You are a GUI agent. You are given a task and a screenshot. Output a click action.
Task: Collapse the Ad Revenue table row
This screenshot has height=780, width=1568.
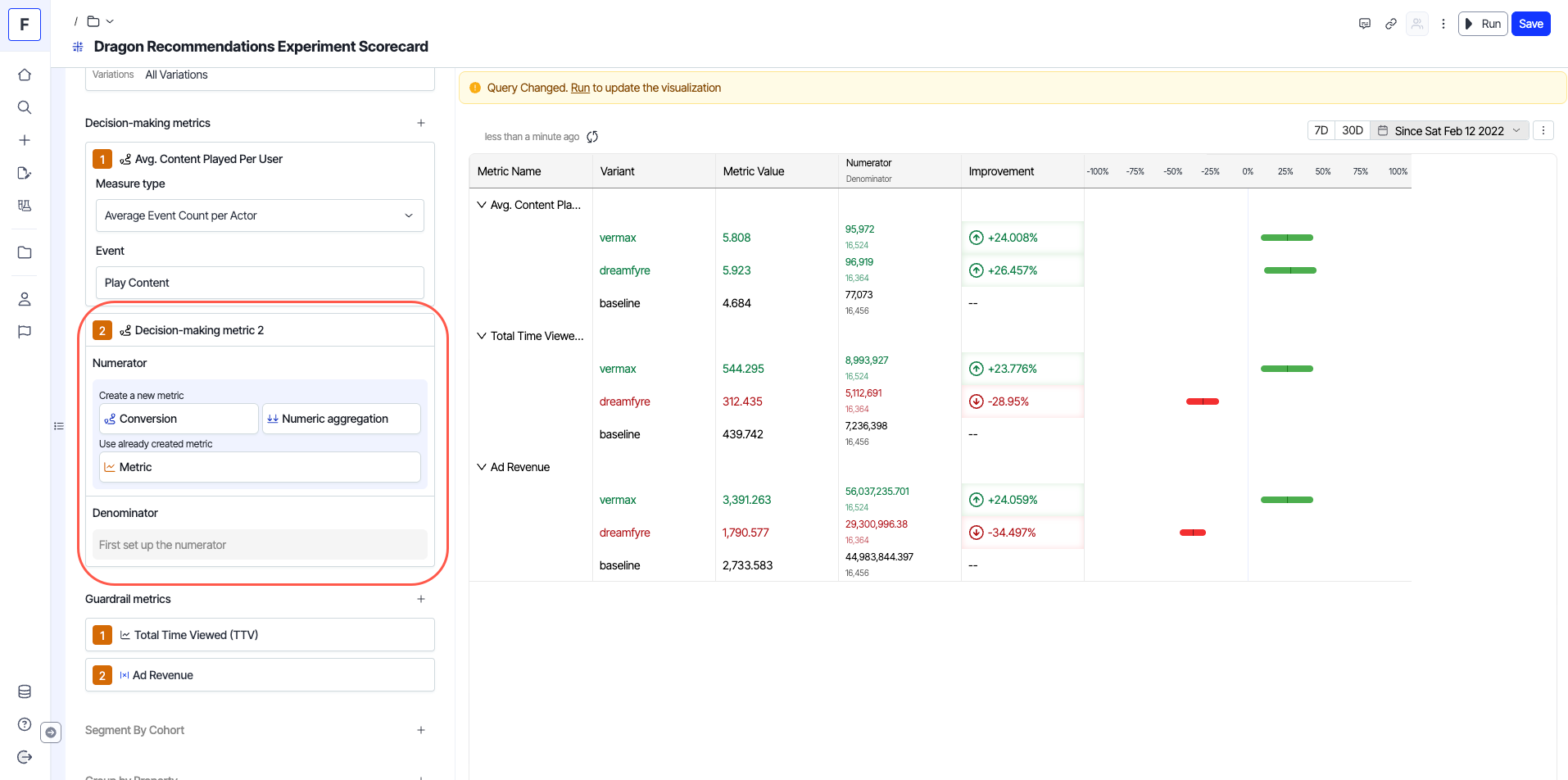482,467
